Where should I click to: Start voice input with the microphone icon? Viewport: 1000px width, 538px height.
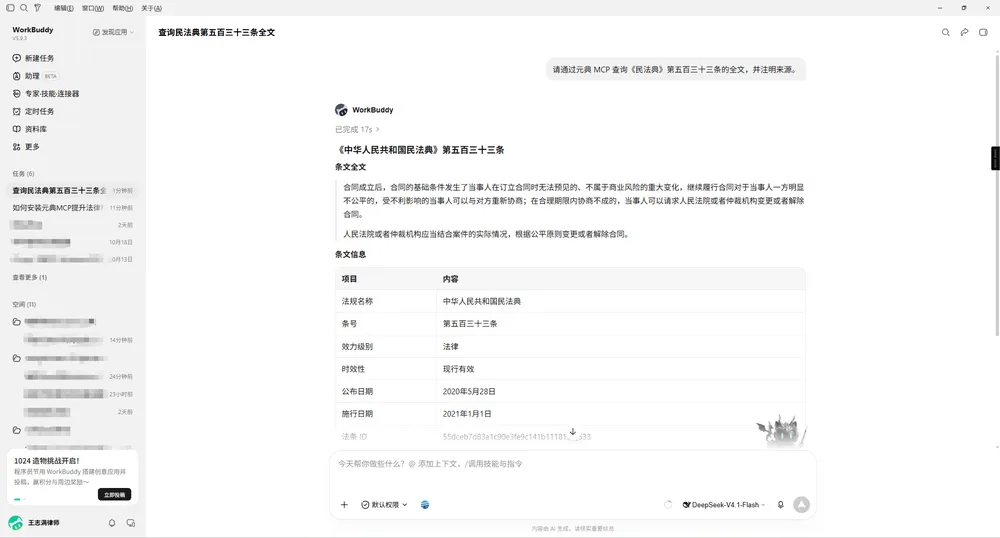(781, 505)
